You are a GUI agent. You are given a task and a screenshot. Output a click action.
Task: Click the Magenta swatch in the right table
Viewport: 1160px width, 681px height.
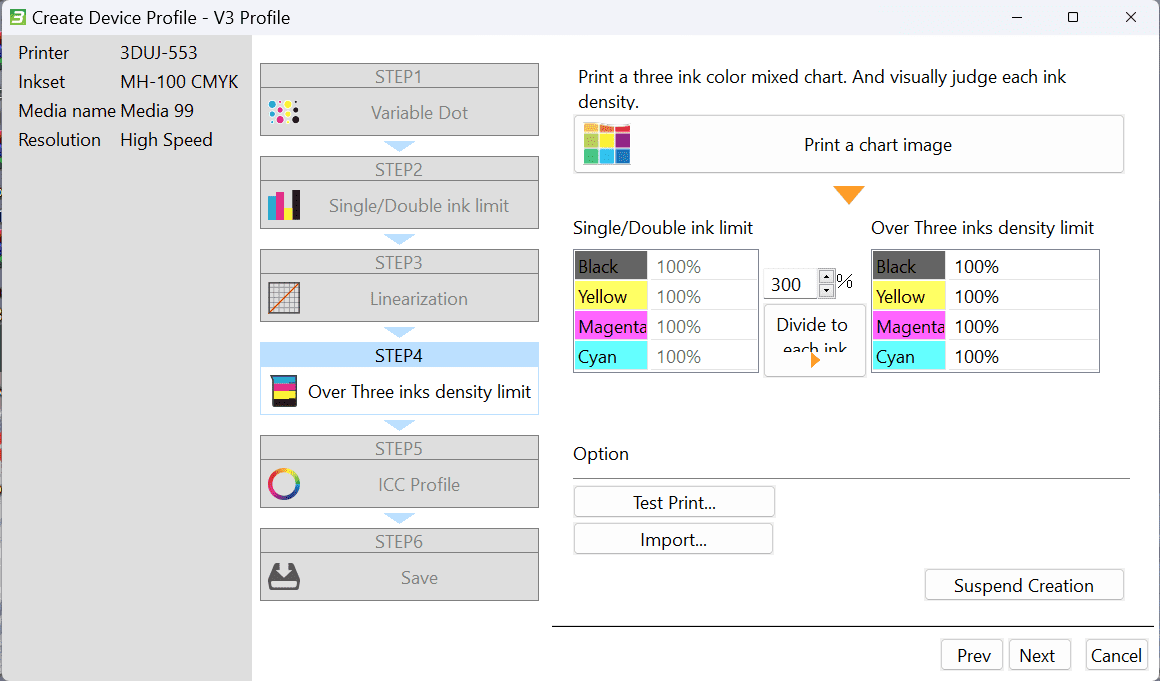(908, 326)
